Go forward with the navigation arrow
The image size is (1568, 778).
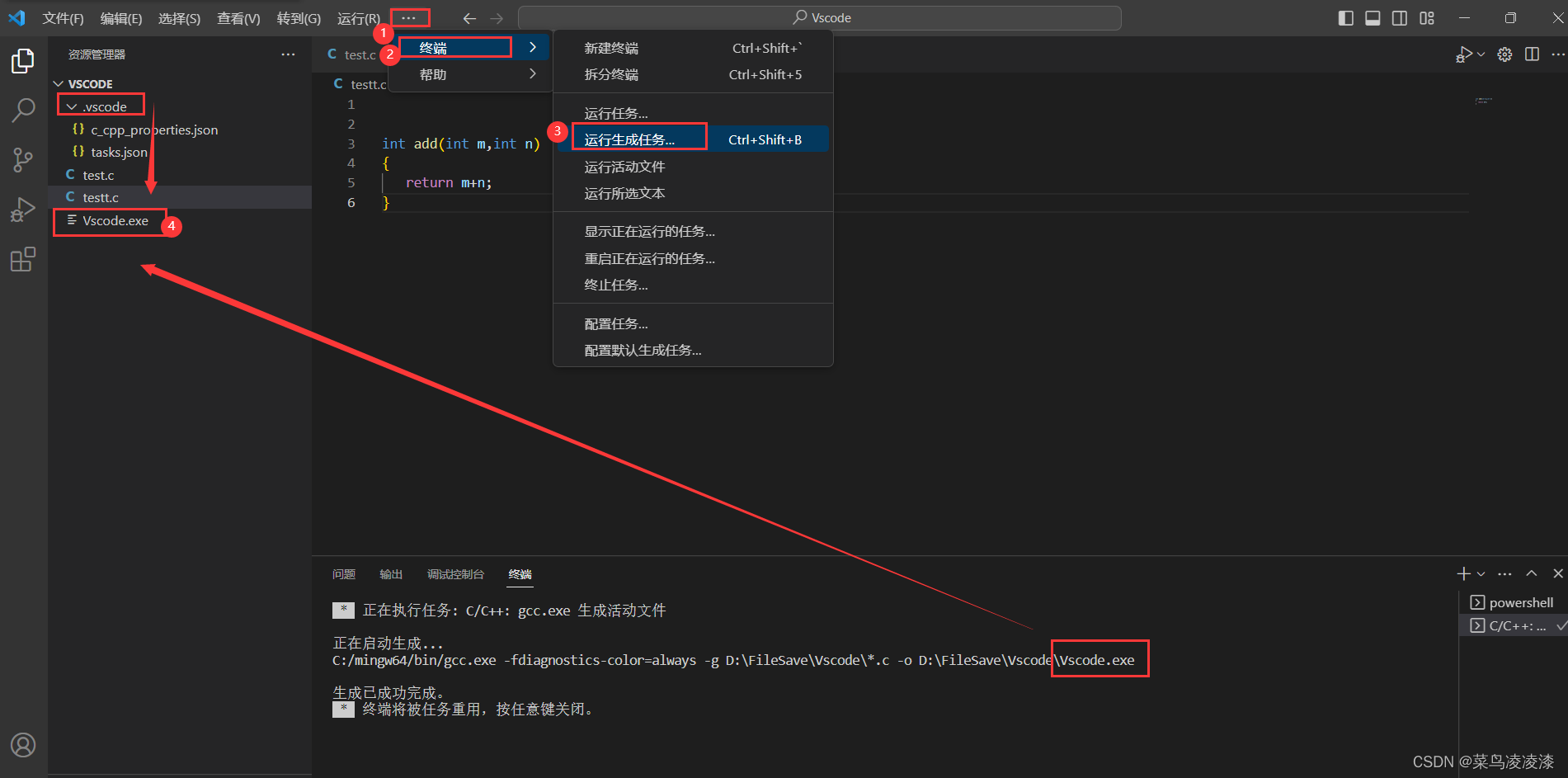[497, 18]
